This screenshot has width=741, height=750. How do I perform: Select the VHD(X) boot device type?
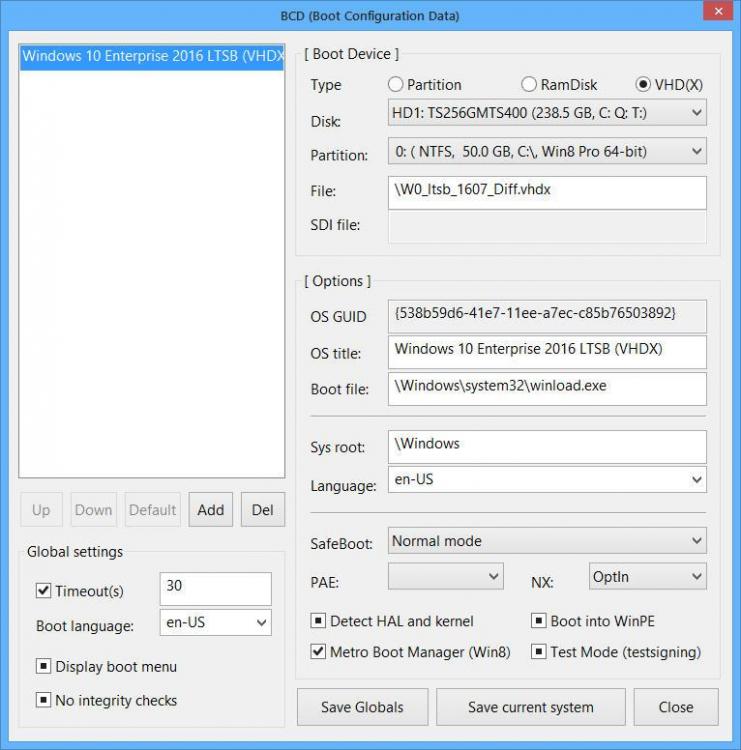coord(644,85)
